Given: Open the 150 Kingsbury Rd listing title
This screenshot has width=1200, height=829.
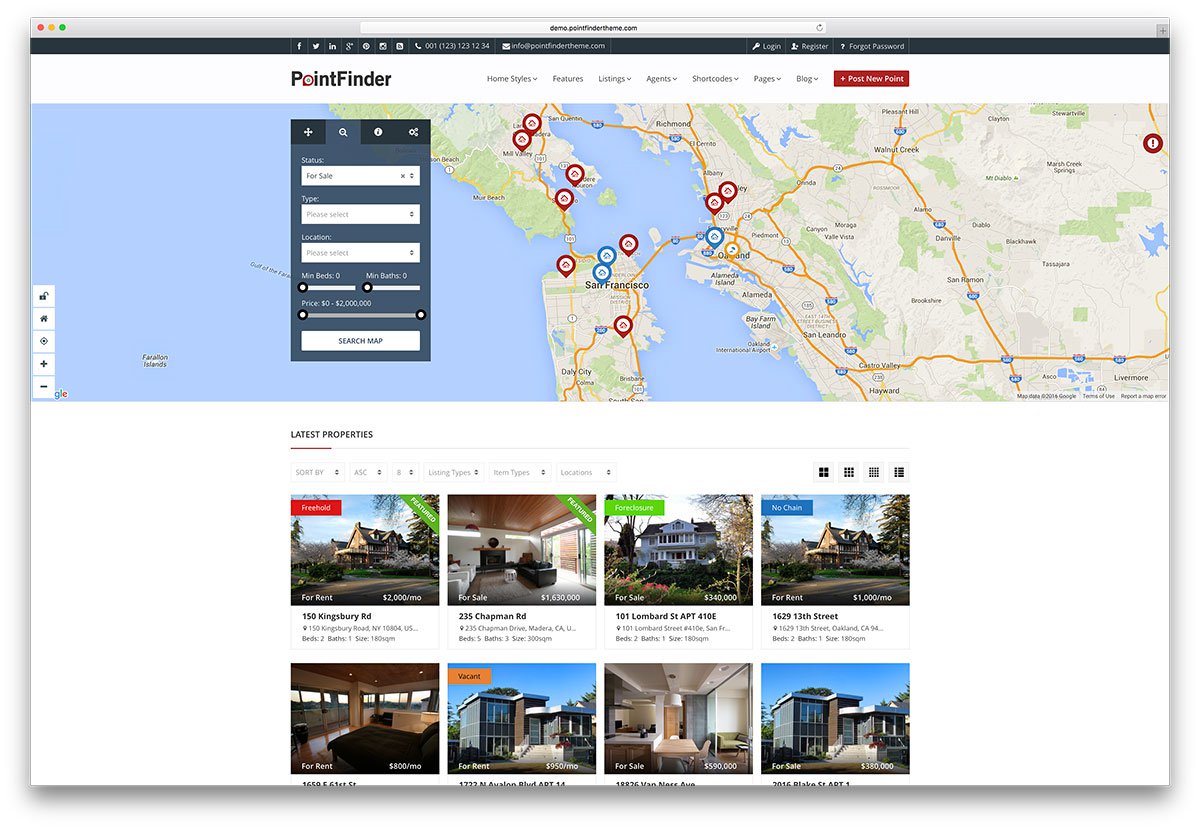Looking at the screenshot, I should click(337, 616).
